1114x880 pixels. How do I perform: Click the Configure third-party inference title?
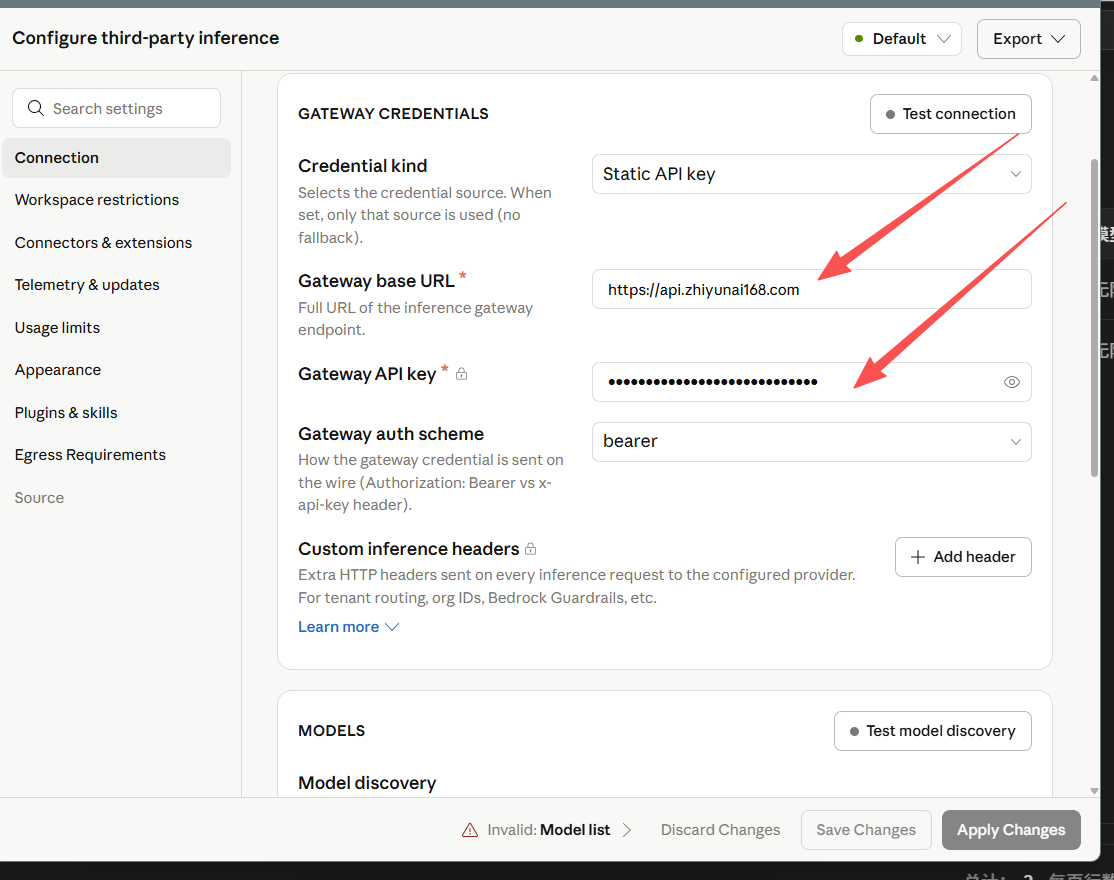point(146,38)
